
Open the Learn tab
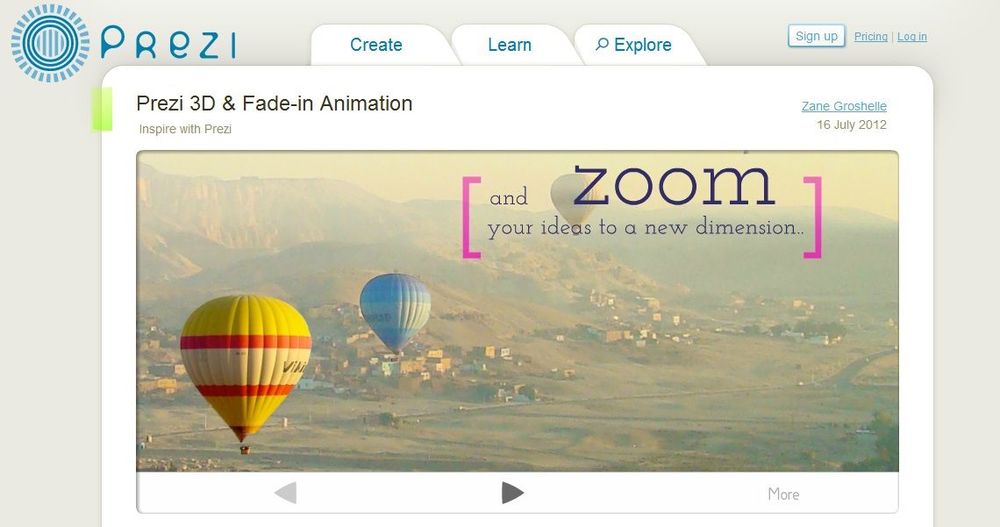(510, 45)
